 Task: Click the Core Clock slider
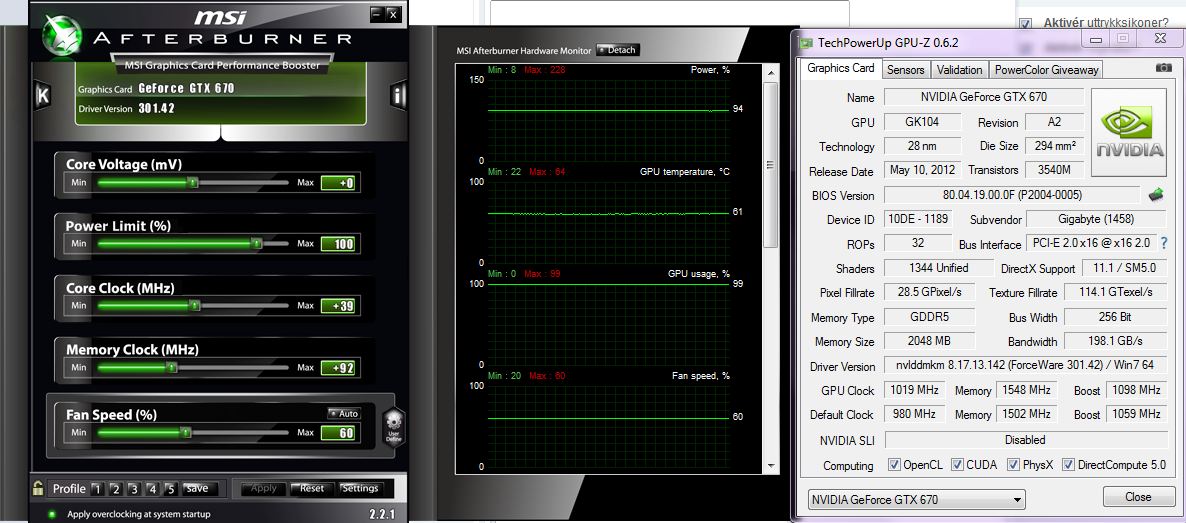click(193, 306)
